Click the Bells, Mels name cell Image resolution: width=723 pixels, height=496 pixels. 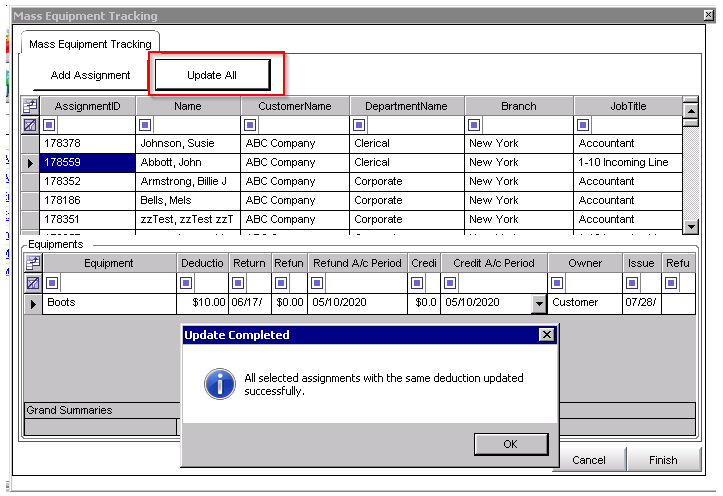coord(188,201)
